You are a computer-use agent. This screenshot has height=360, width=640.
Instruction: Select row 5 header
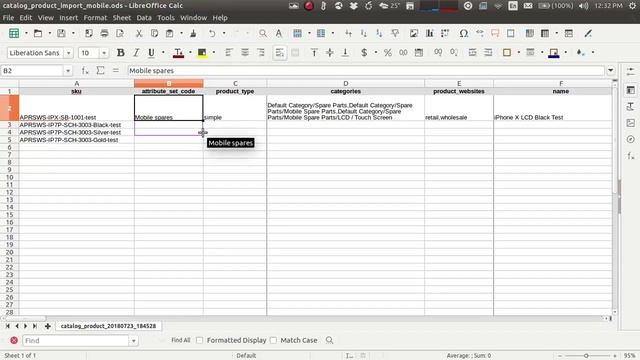pos(9,140)
